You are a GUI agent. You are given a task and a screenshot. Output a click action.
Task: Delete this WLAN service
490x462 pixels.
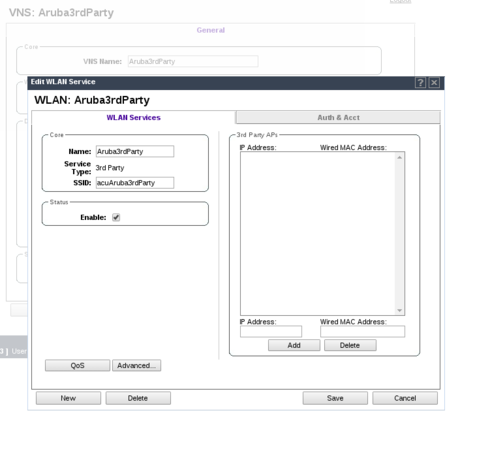[x=138, y=398]
